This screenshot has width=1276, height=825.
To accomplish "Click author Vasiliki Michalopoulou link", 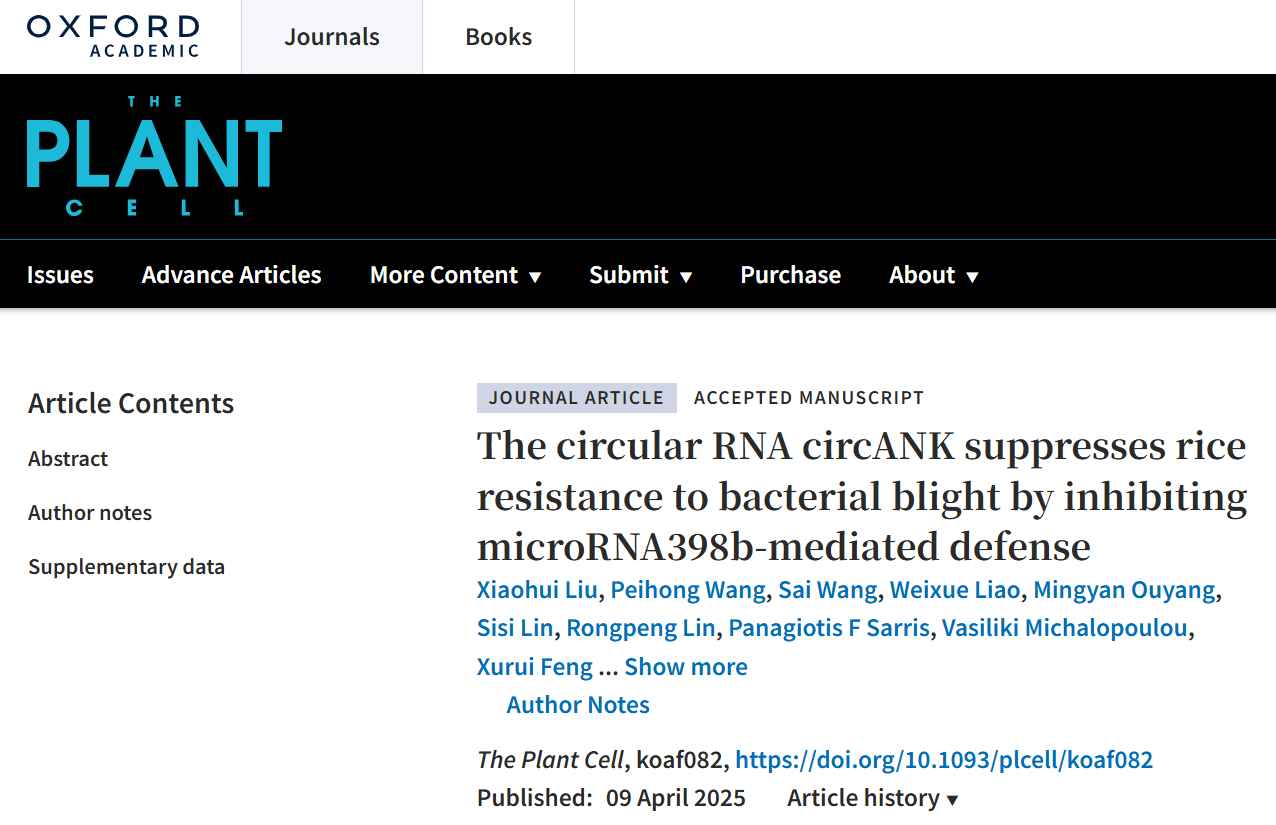I will (x=1065, y=628).
